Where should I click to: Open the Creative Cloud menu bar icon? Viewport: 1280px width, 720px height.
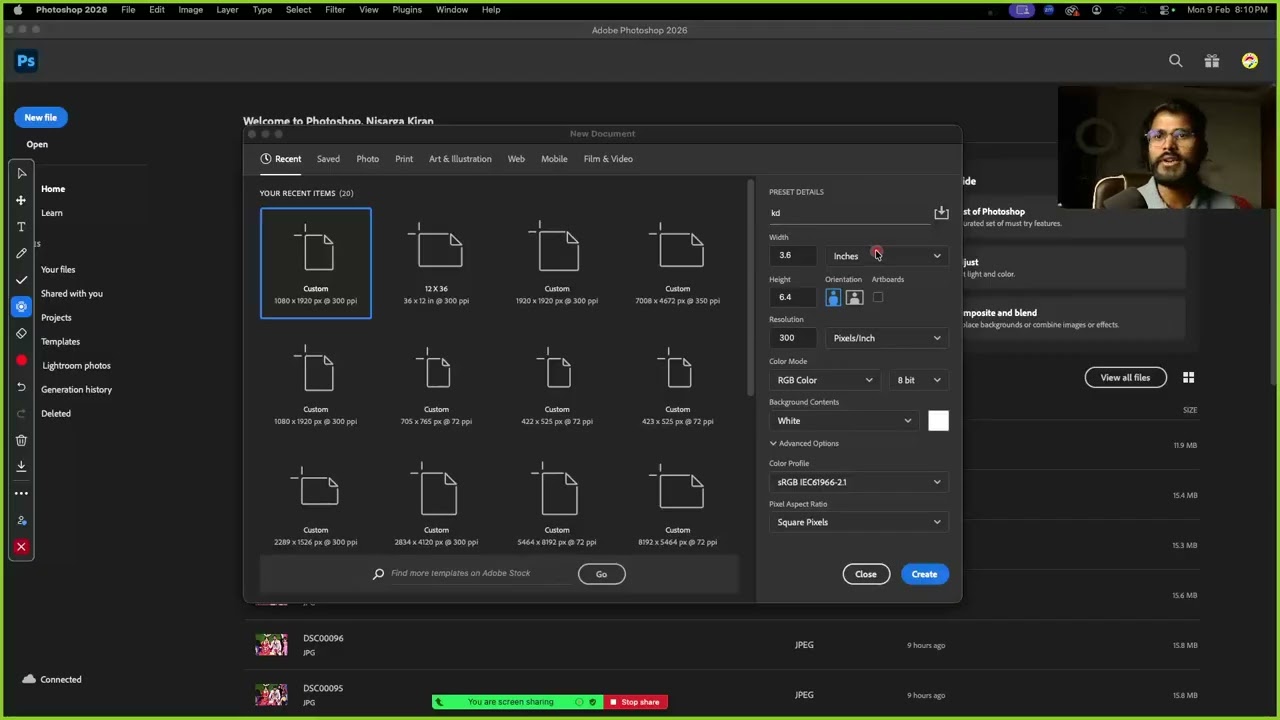[x=1072, y=10]
